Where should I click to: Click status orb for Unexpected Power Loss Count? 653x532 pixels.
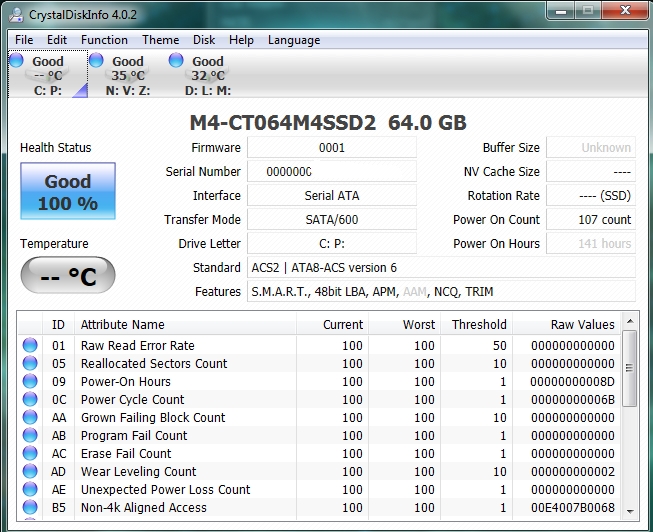pyautogui.click(x=30, y=489)
